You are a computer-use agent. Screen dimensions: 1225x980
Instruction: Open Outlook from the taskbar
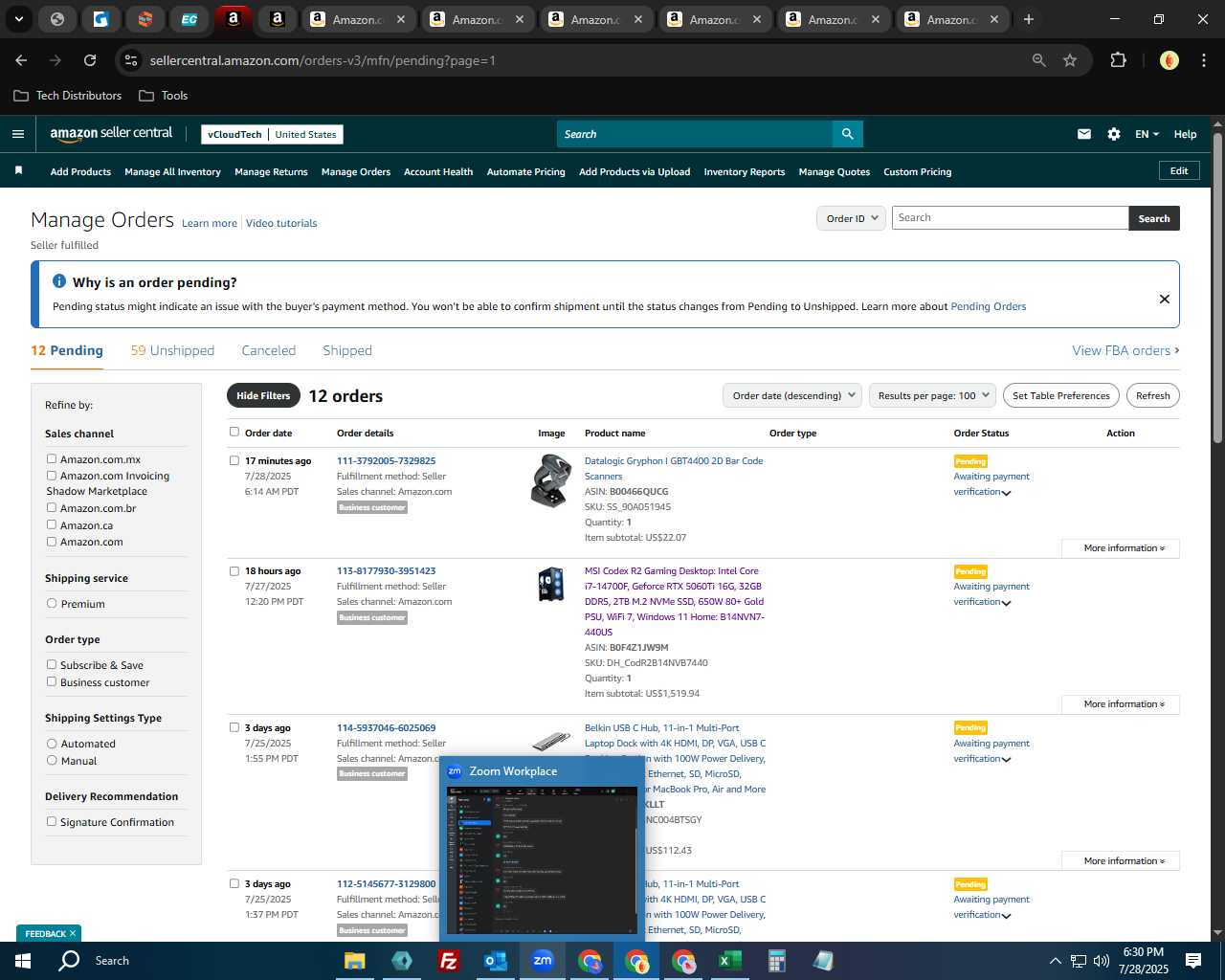tap(496, 961)
